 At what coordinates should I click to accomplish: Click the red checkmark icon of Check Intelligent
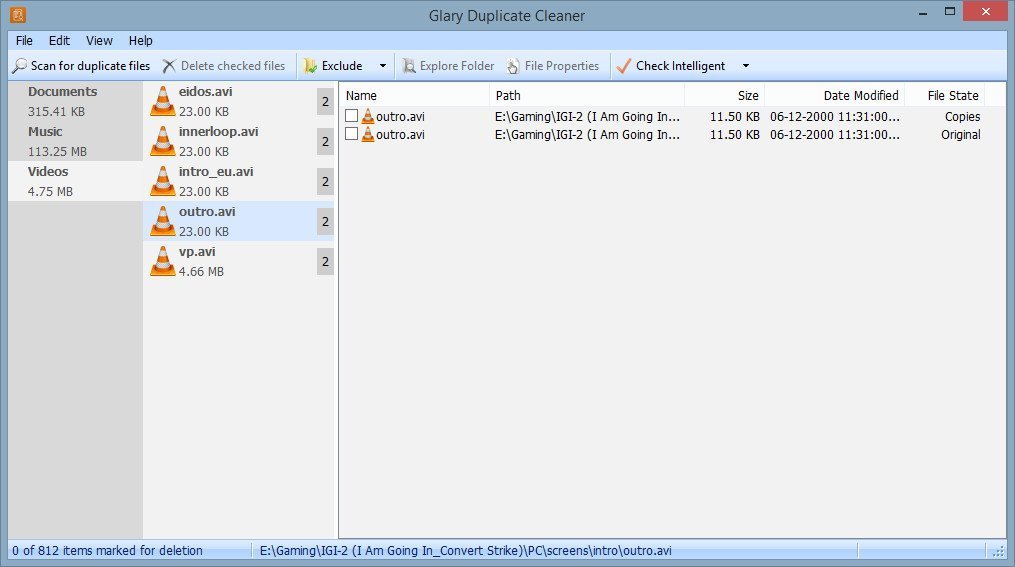623,66
